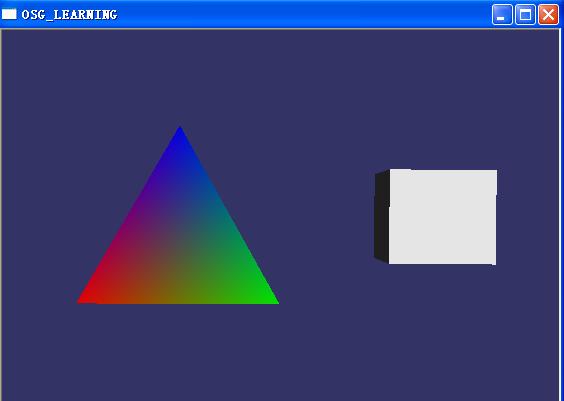Screen dimensions: 564x401
Task: Select the white front face of the box
Action: coord(443,217)
